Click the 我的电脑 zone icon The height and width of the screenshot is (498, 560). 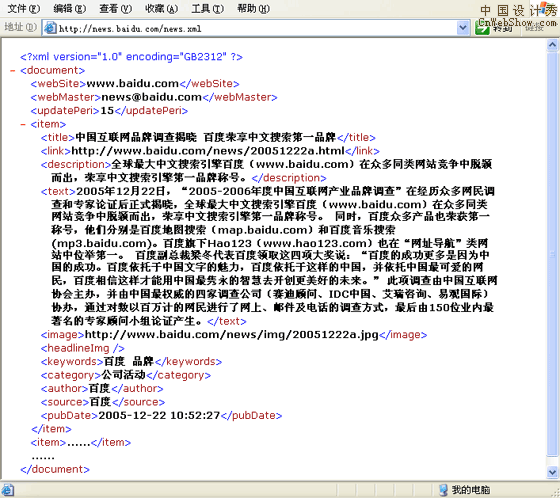tap(443, 490)
